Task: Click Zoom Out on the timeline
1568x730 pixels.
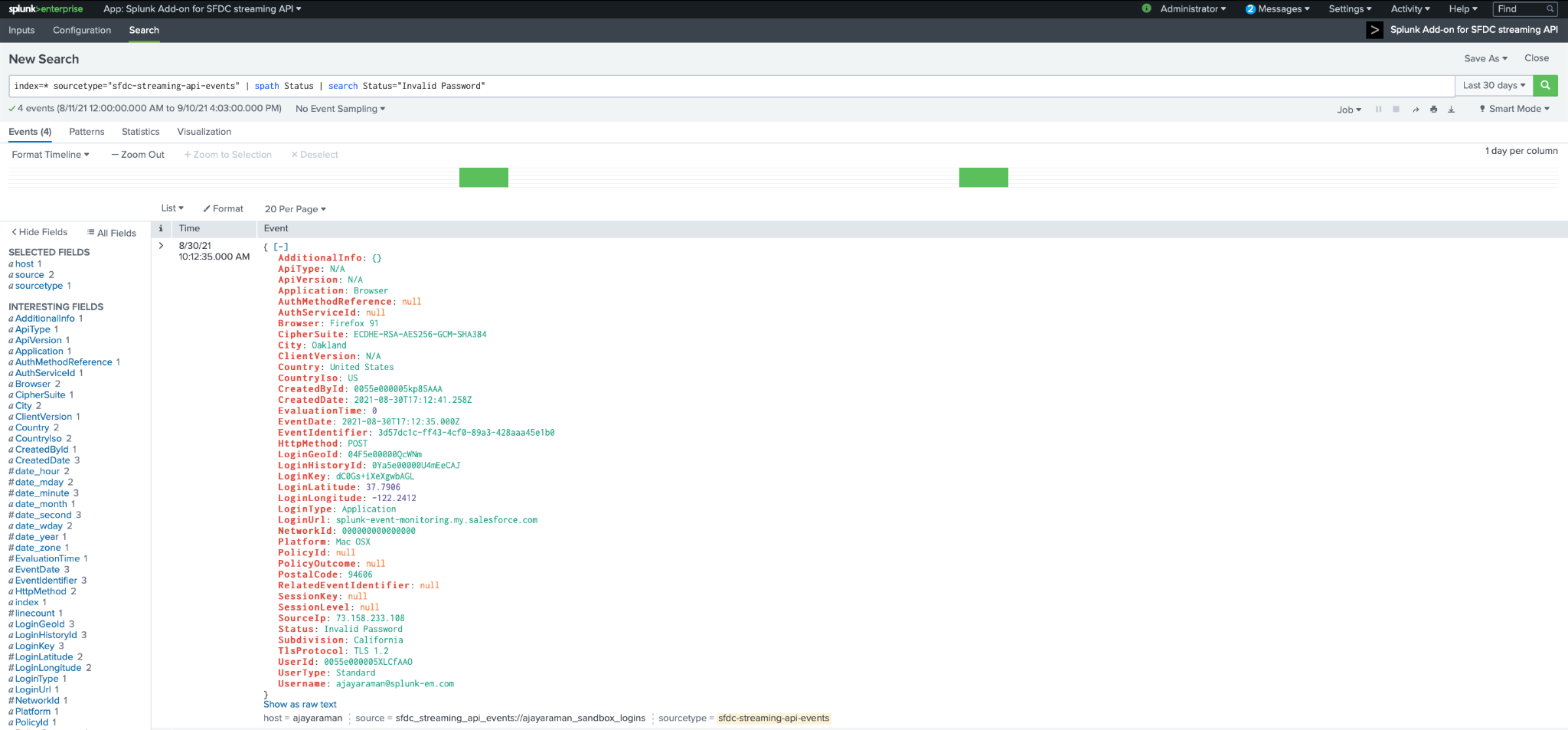Action: point(138,155)
